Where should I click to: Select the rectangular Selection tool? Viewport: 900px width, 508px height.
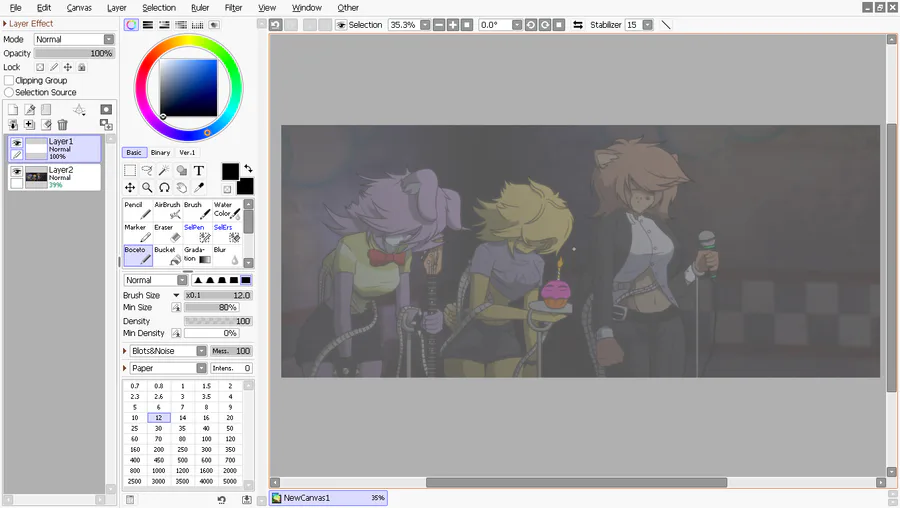click(x=130, y=170)
